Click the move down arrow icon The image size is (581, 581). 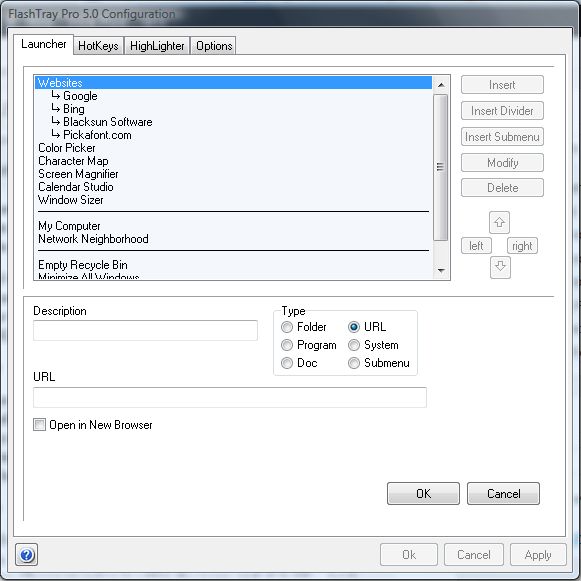click(x=500, y=267)
